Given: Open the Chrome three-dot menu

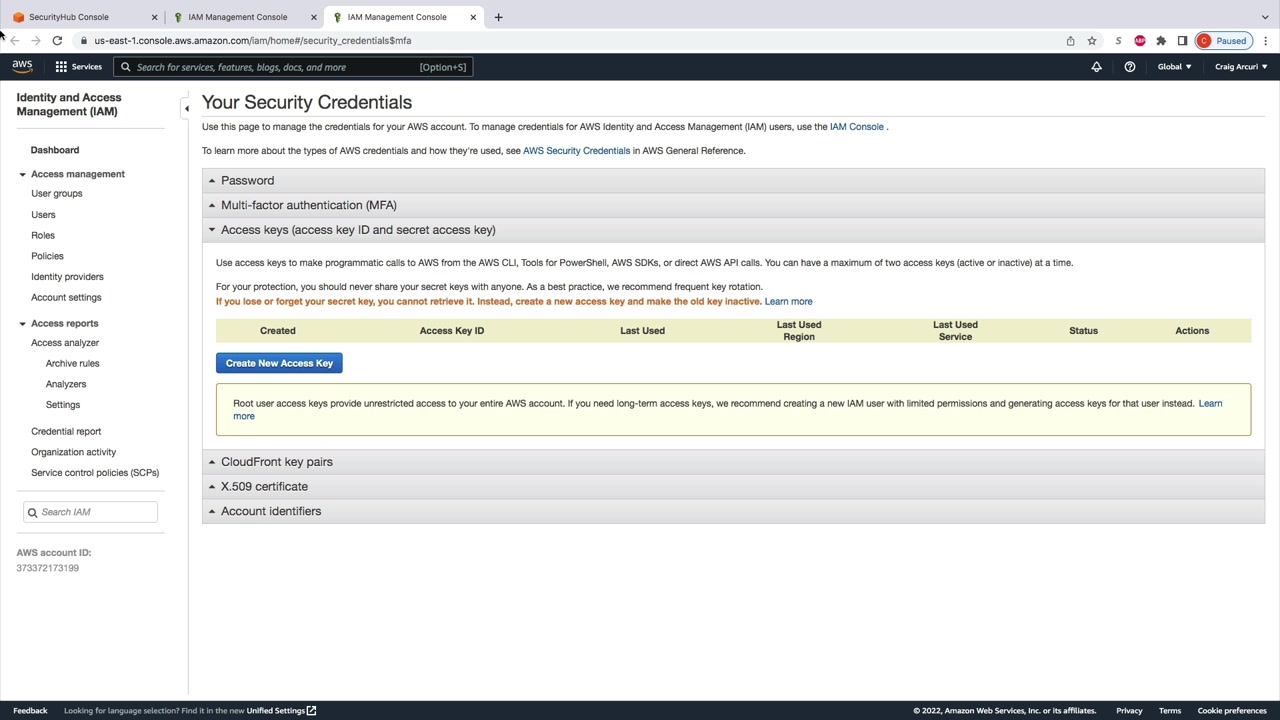Looking at the screenshot, I should point(1265,41).
